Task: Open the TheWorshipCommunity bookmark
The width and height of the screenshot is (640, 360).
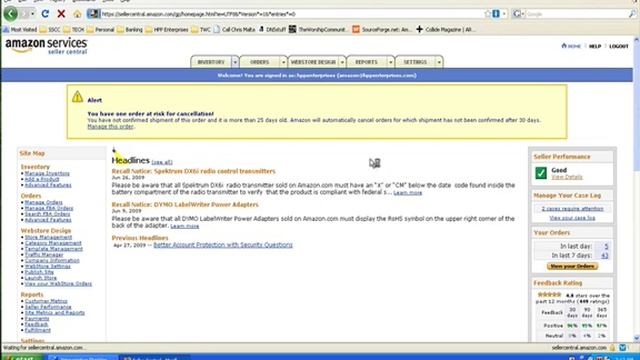Action: coord(318,29)
